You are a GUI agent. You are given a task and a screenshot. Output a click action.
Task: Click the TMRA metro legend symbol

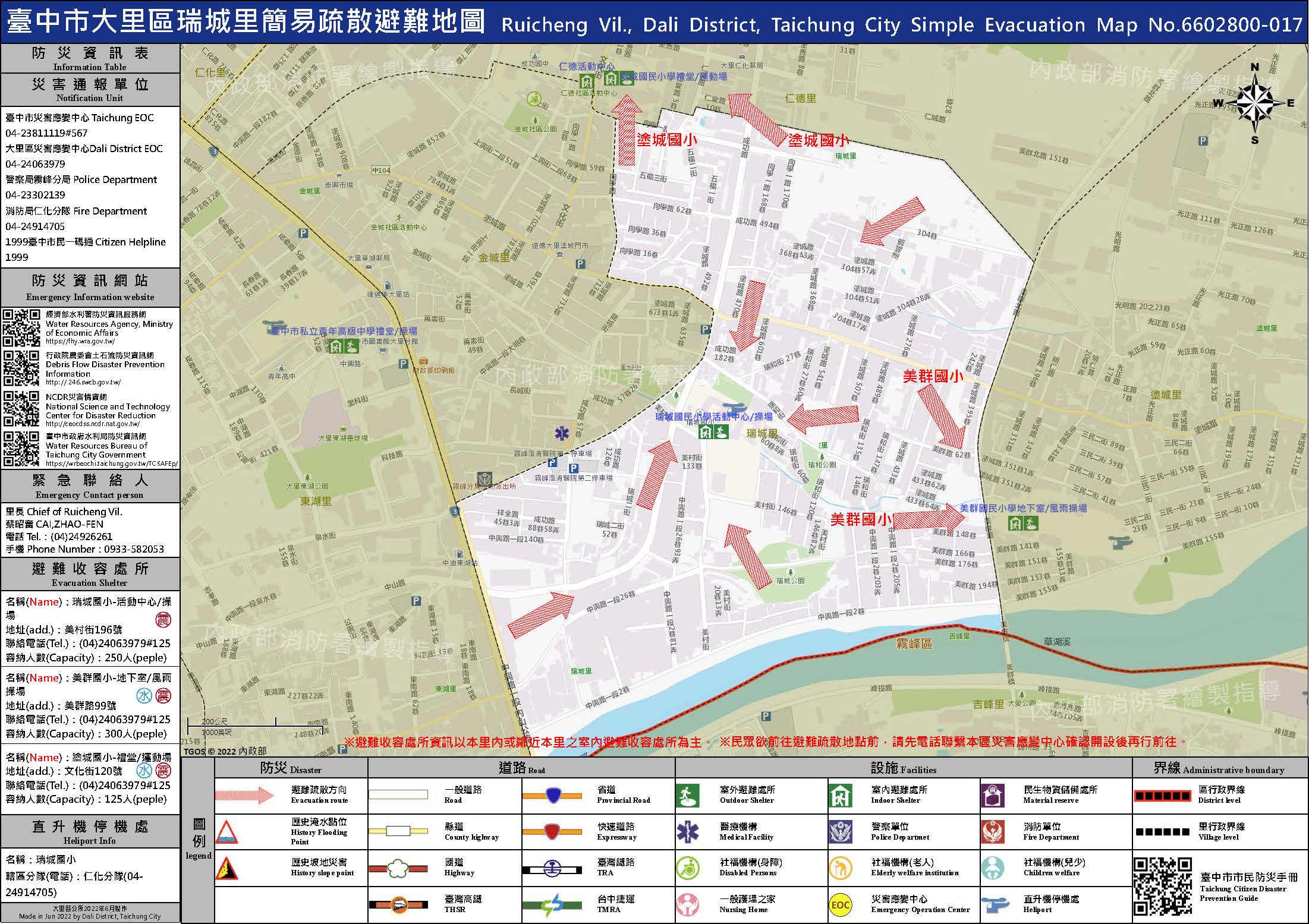[552, 906]
